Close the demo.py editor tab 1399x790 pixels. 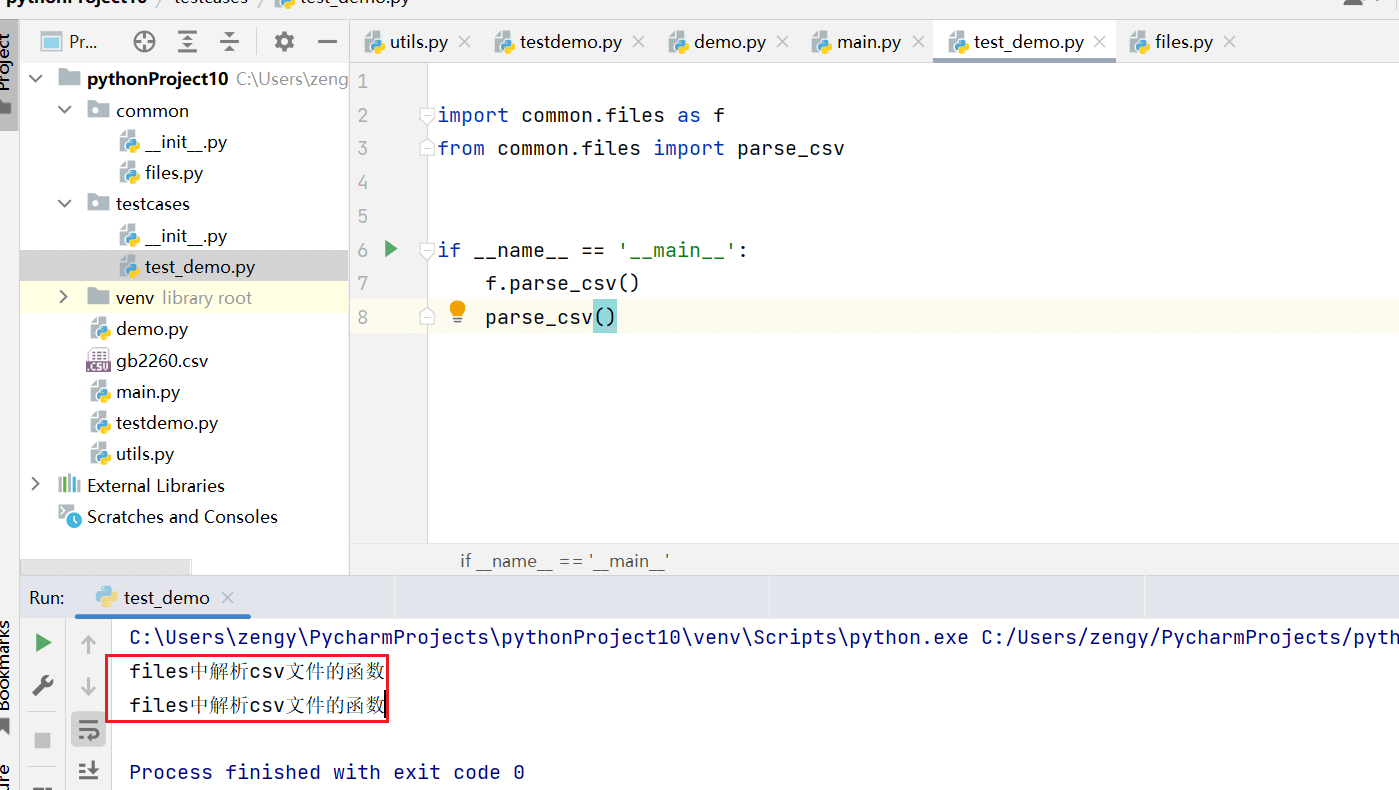tap(782, 42)
